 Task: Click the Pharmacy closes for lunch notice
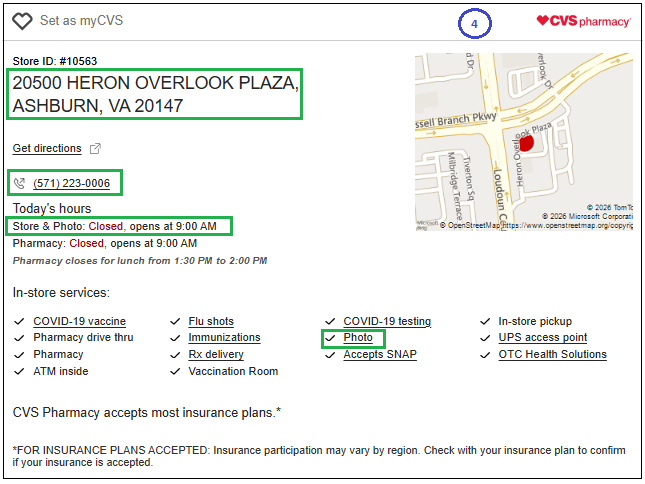(140, 261)
